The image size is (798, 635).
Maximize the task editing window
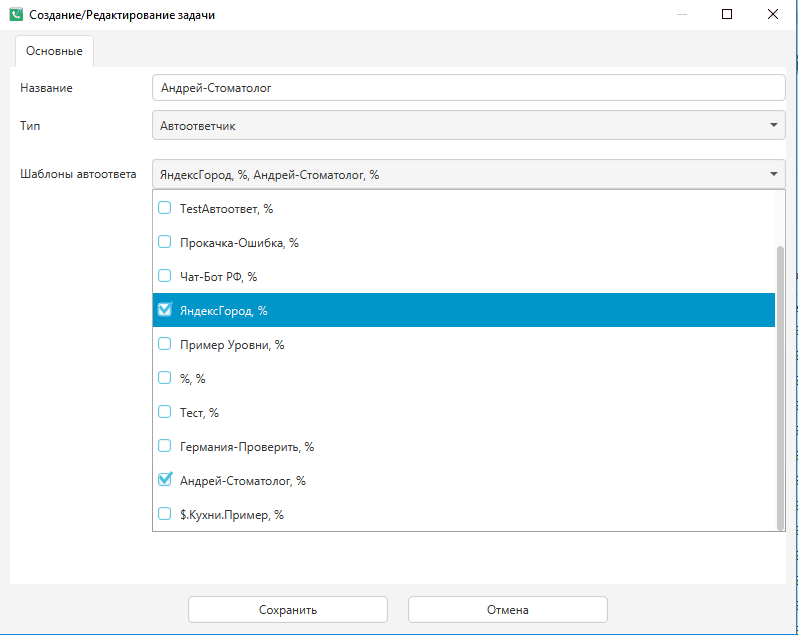pyautogui.click(x=727, y=14)
